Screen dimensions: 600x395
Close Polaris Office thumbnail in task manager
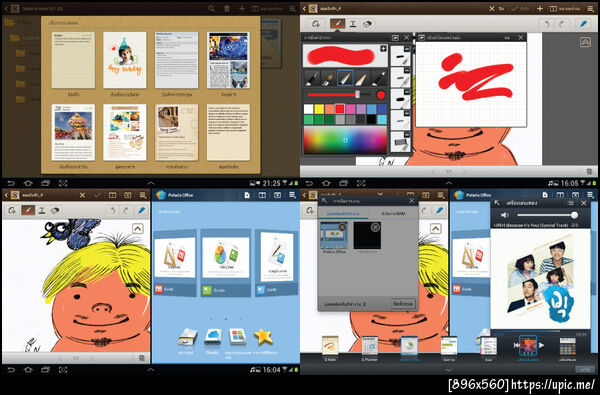tap(342, 227)
